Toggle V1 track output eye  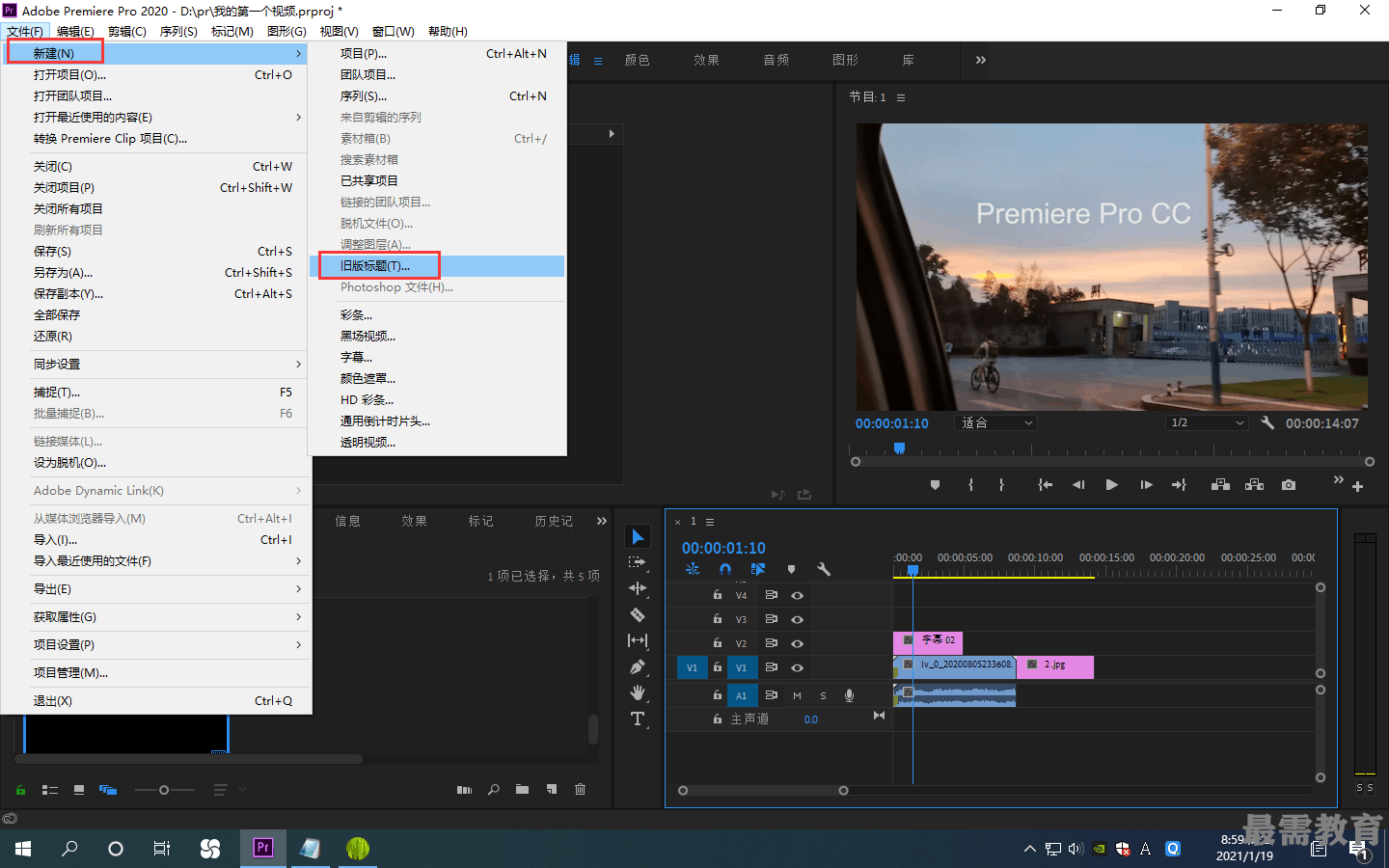click(798, 667)
